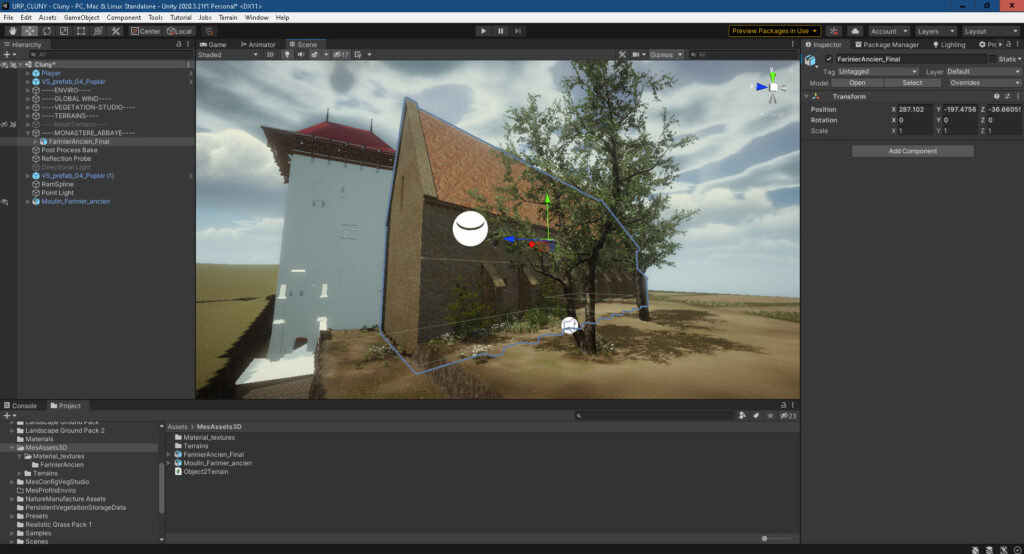Open scene view tools settings icon
The height and width of the screenshot is (554, 1024).
pos(622,55)
